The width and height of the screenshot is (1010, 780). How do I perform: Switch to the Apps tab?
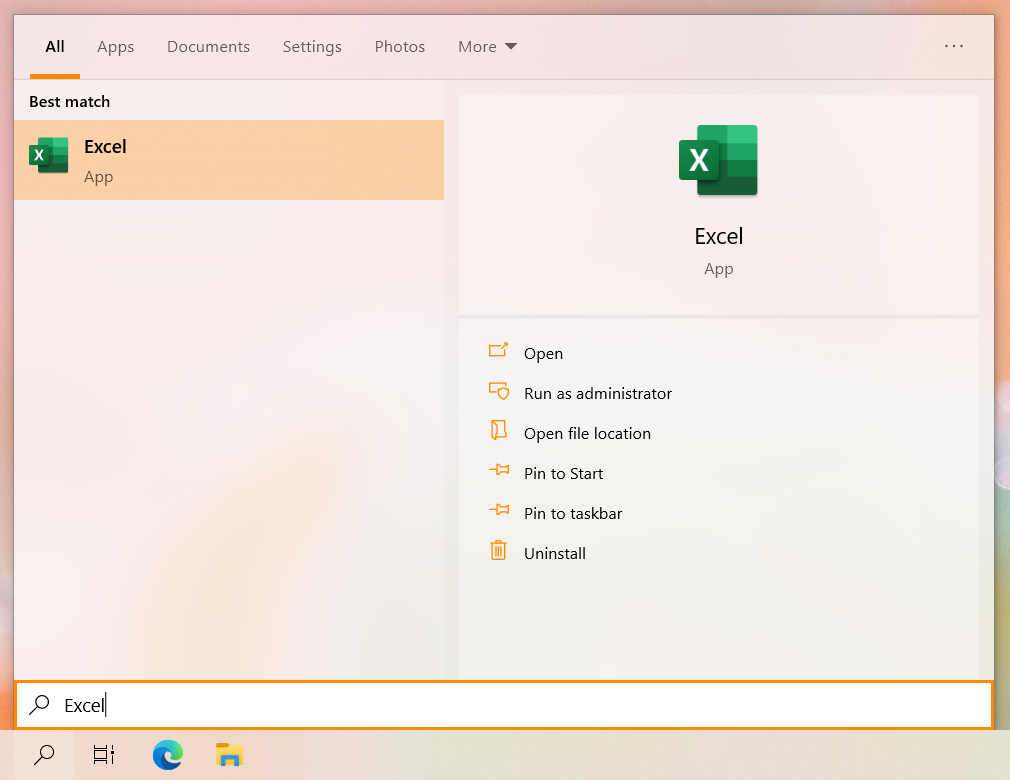115,47
